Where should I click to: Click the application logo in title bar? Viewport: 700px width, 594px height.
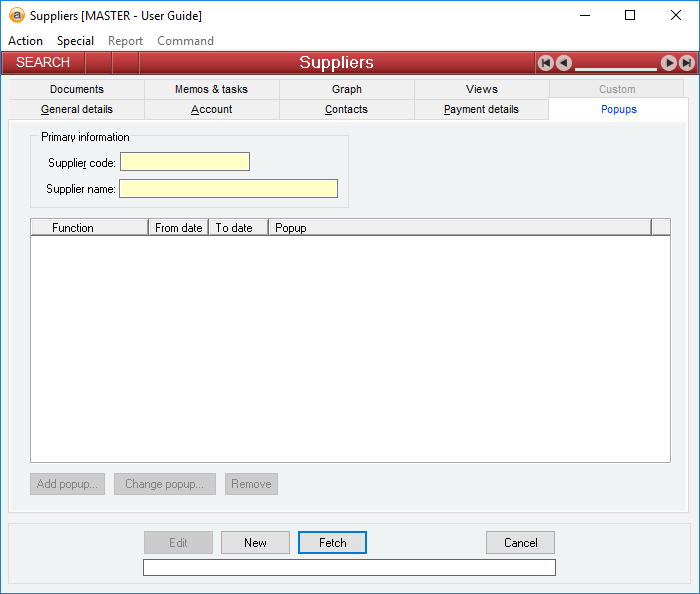16,16
